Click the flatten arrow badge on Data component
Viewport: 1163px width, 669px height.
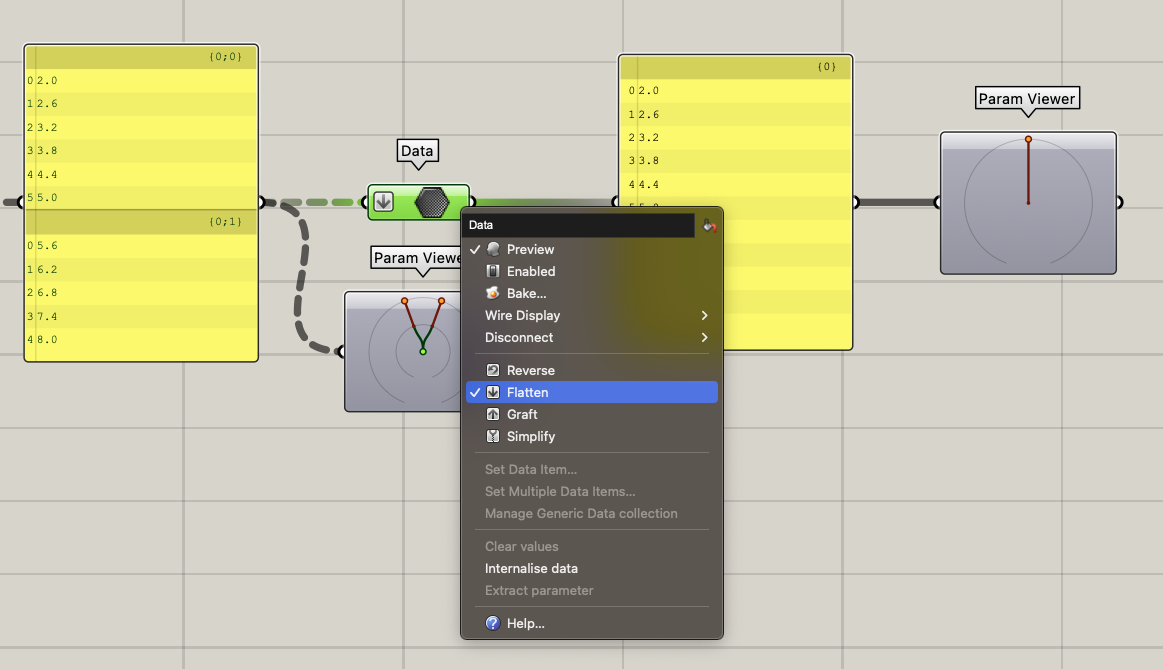point(383,202)
